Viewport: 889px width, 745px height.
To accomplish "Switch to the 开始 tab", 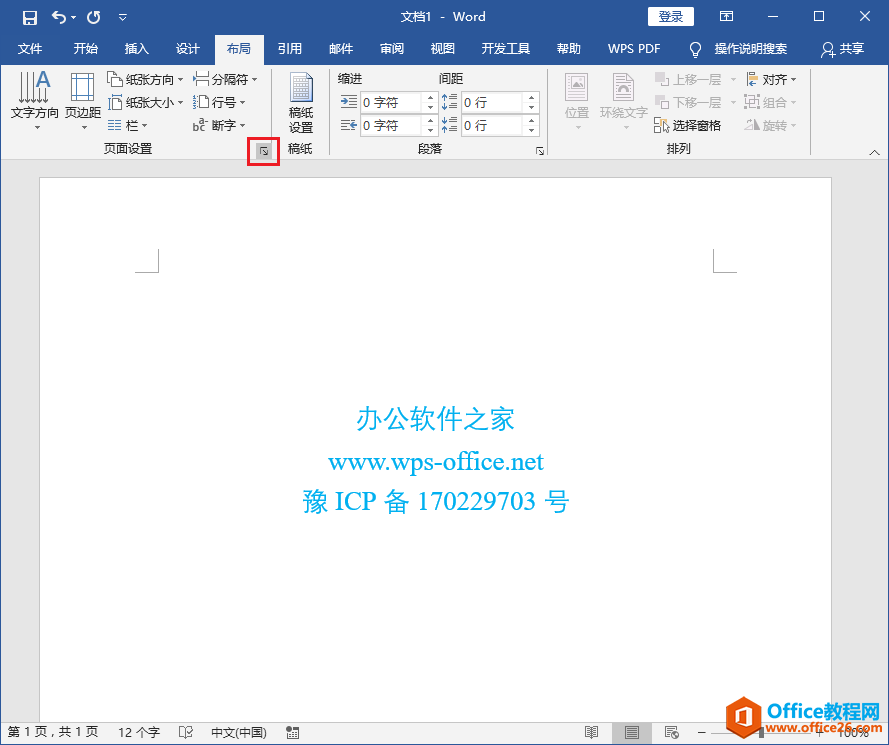I will coord(86,49).
